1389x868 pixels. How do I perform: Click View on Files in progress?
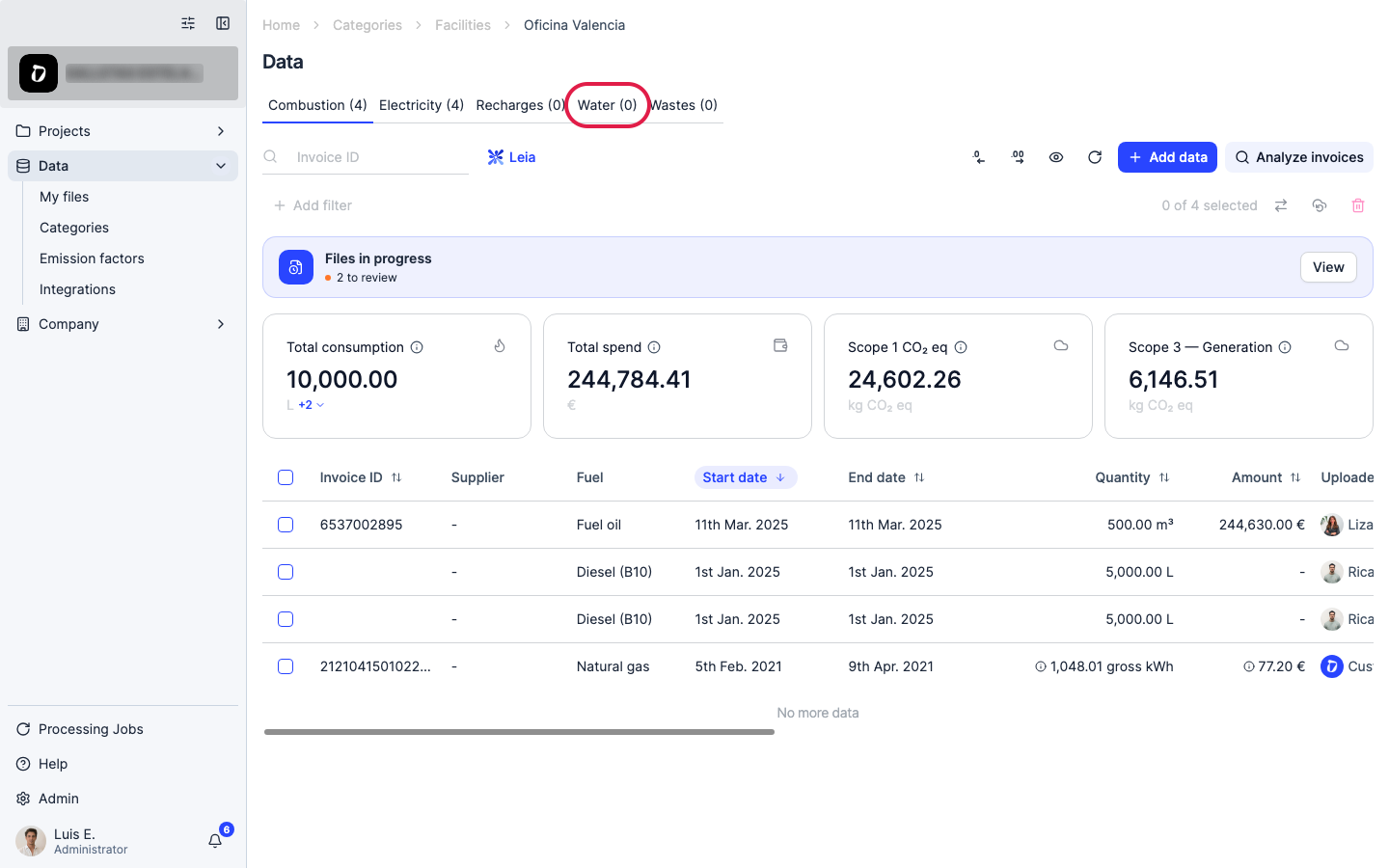click(x=1328, y=267)
